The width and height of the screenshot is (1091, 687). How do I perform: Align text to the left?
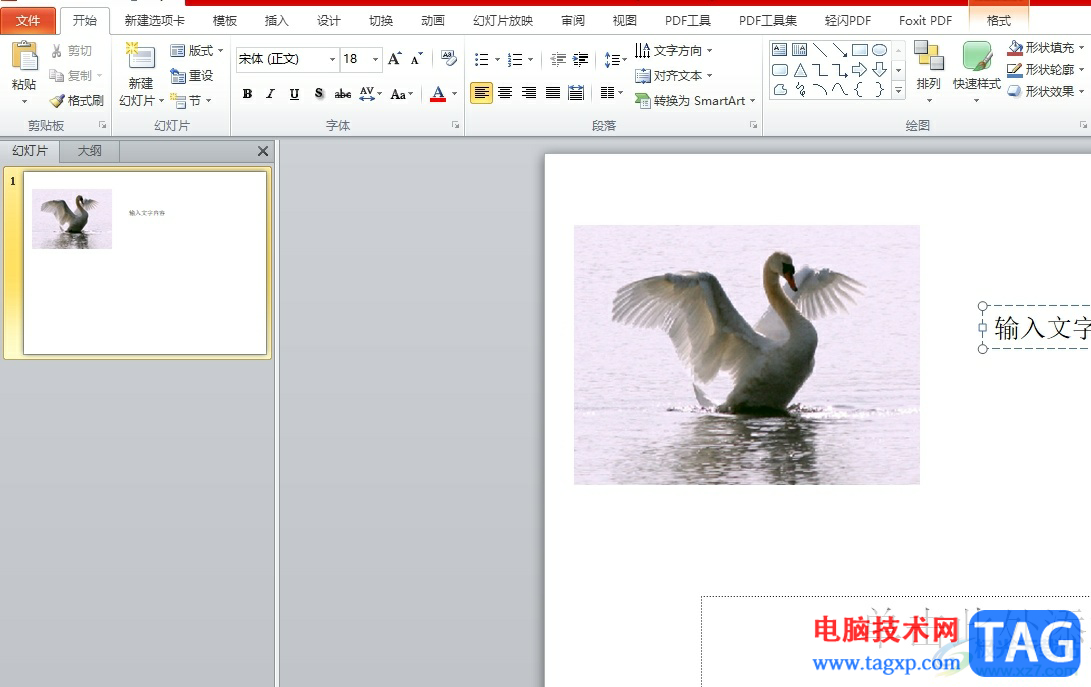[481, 93]
